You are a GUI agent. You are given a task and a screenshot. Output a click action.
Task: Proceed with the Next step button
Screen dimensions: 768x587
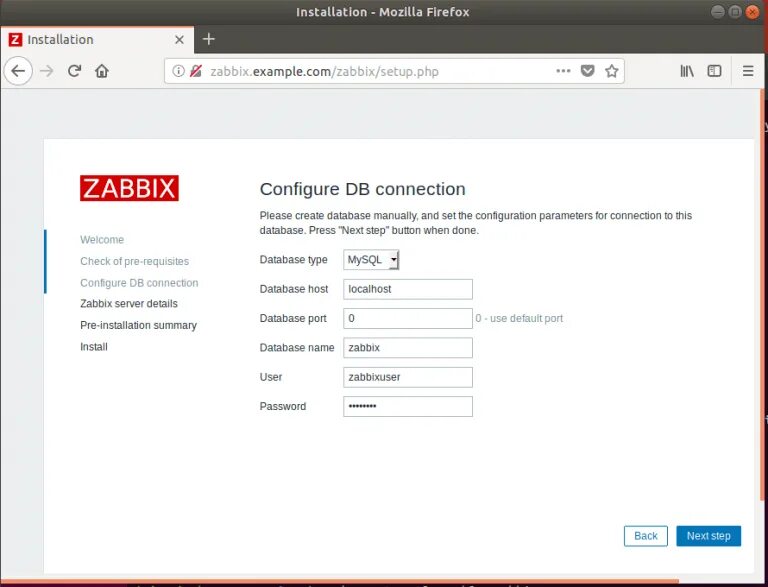pos(708,536)
